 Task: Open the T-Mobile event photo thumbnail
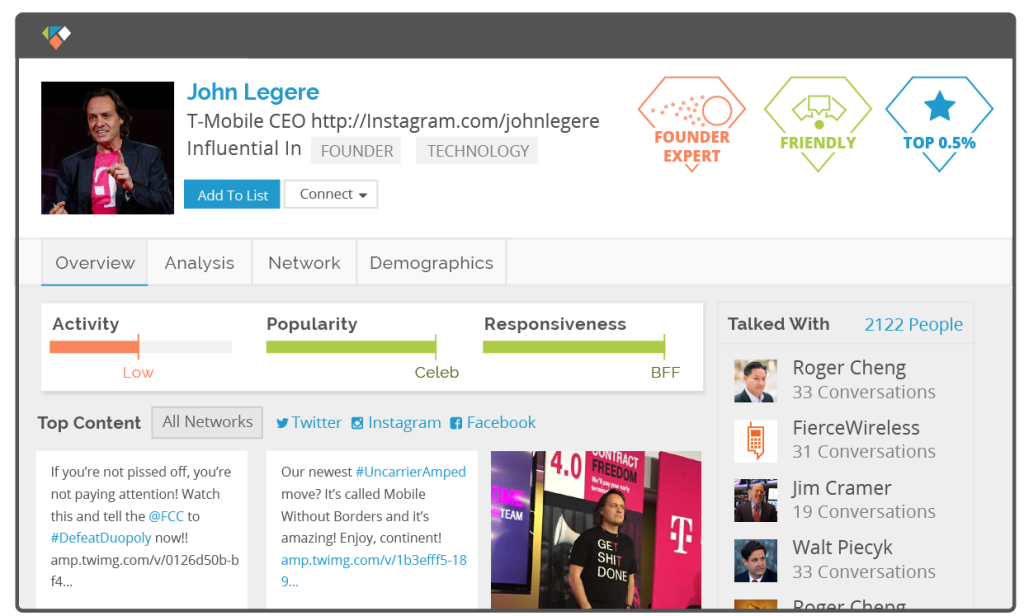click(x=596, y=530)
